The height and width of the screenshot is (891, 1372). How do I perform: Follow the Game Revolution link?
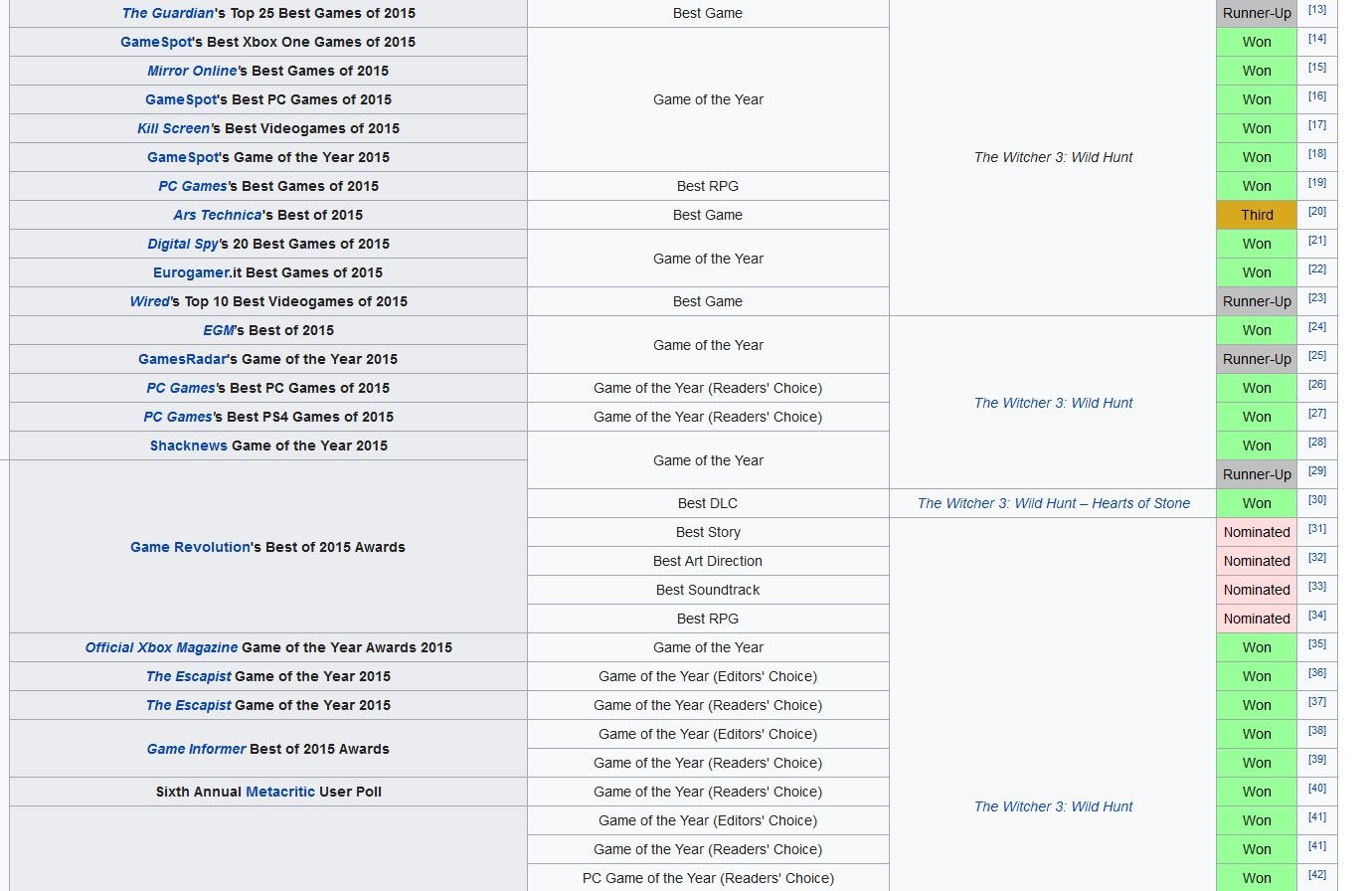point(190,547)
